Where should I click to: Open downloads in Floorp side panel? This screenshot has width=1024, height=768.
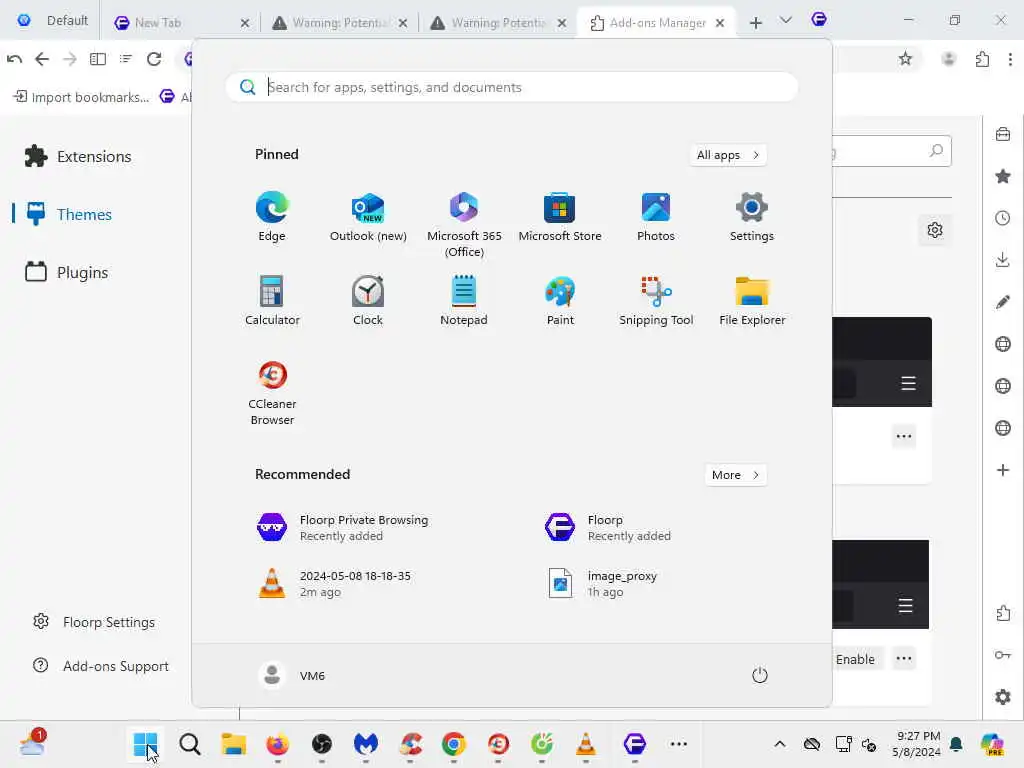pyautogui.click(x=1003, y=260)
